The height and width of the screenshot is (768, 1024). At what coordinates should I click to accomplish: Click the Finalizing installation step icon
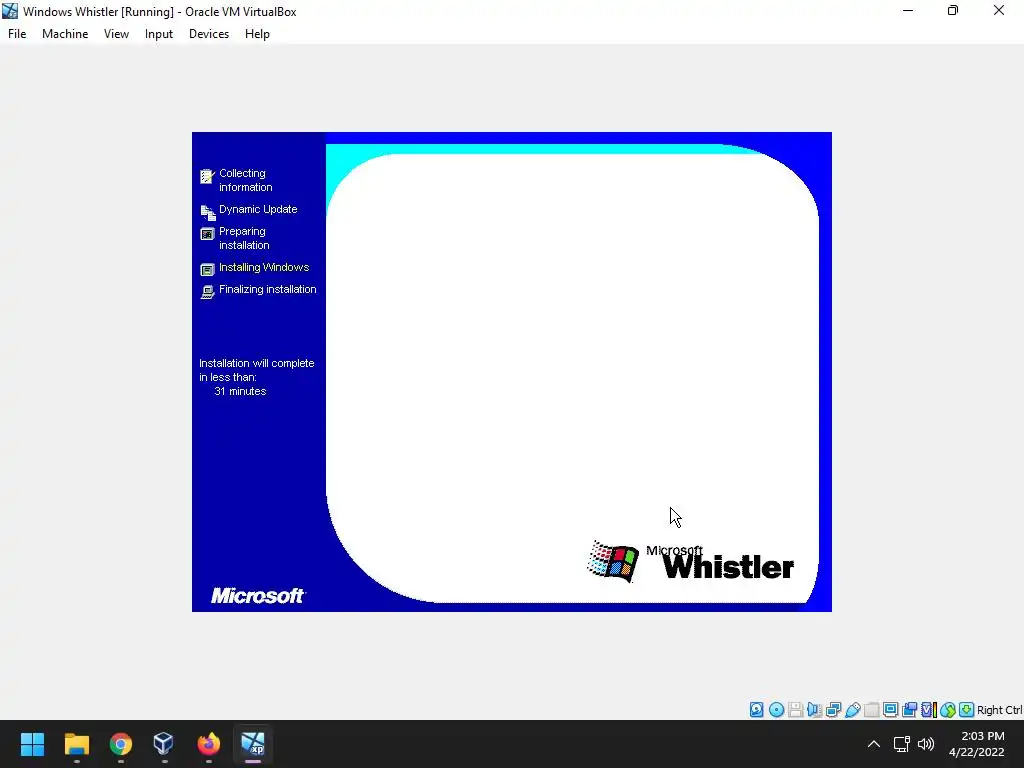point(207,292)
